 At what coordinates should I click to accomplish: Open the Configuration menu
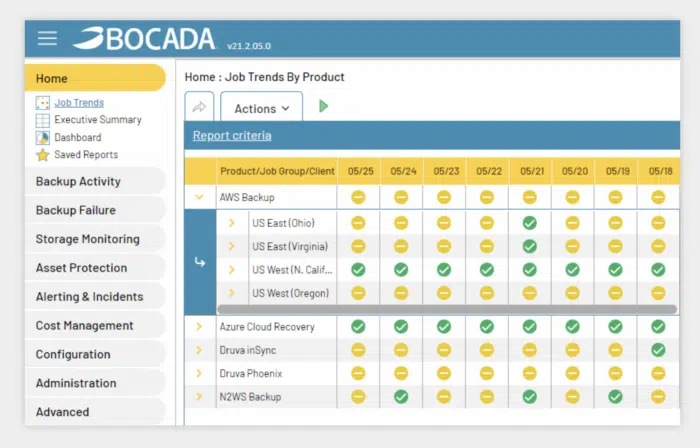click(x=96, y=354)
